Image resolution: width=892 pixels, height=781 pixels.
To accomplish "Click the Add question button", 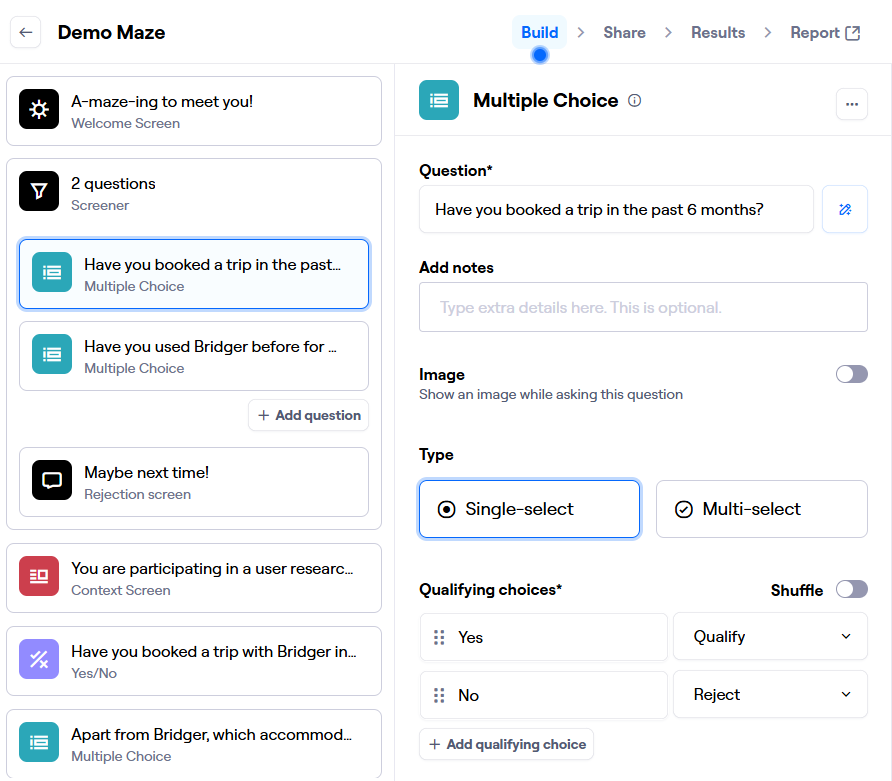I will click(308, 415).
